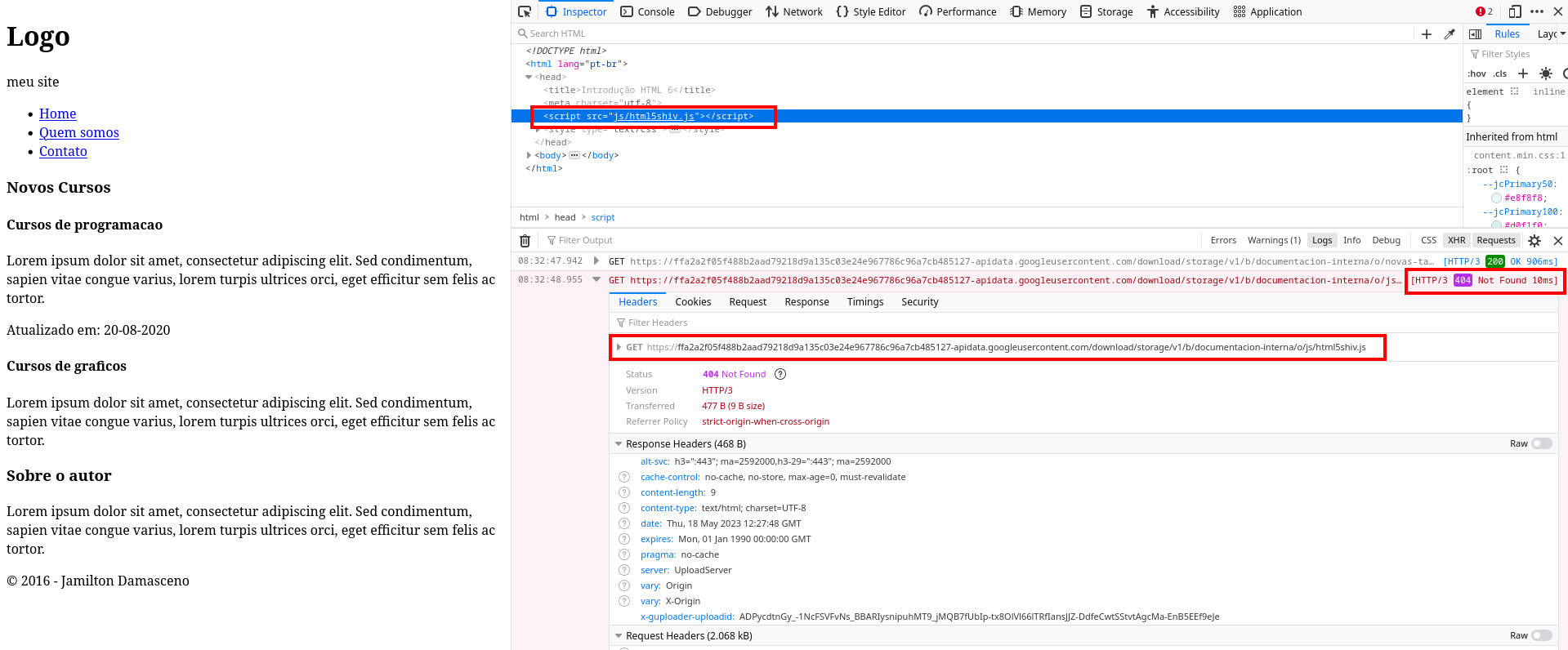Screen dimensions: 1568x650
Task: Open help for the server header
Action: (624, 570)
